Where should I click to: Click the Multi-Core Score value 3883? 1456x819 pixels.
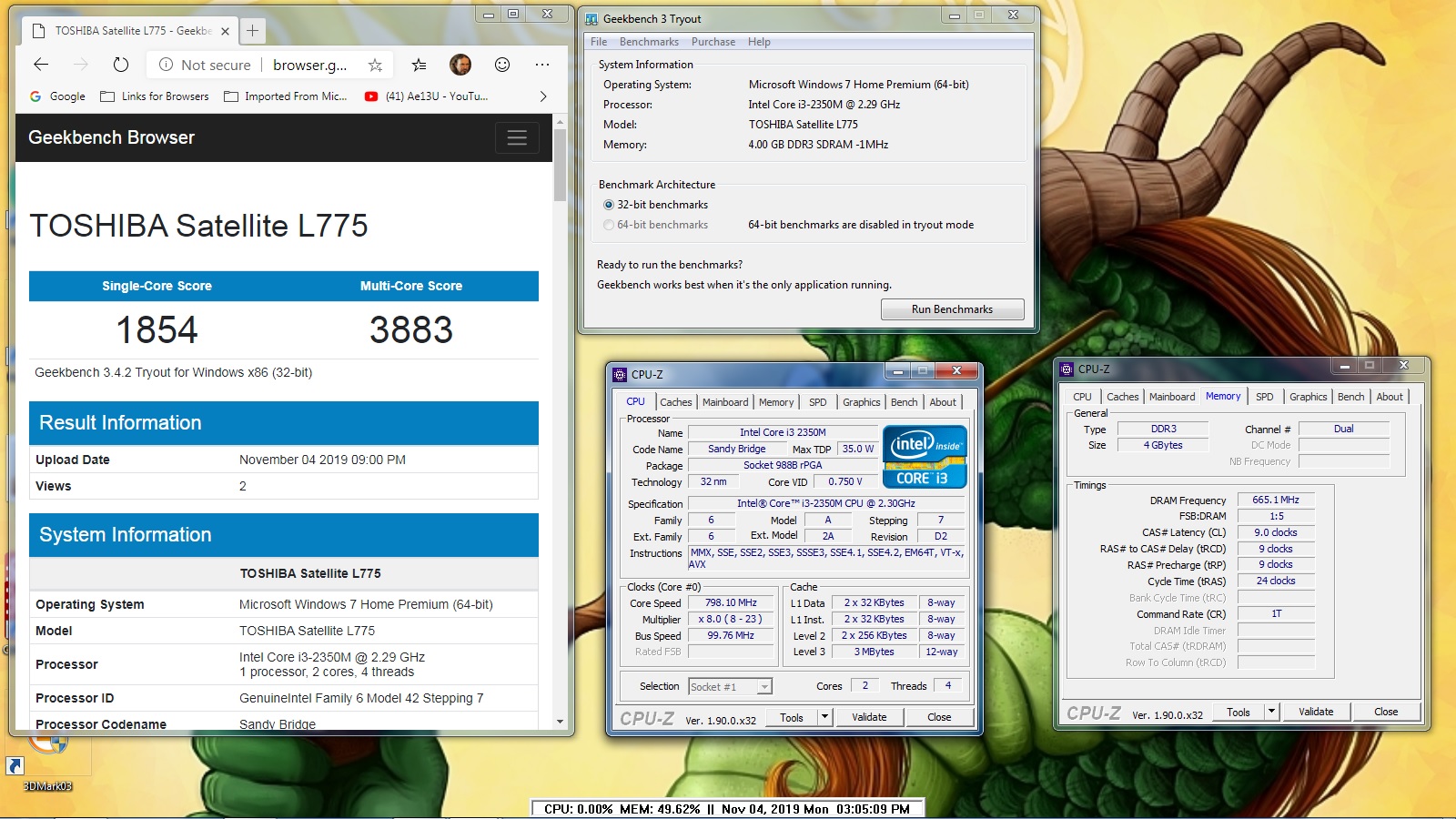pos(411,330)
